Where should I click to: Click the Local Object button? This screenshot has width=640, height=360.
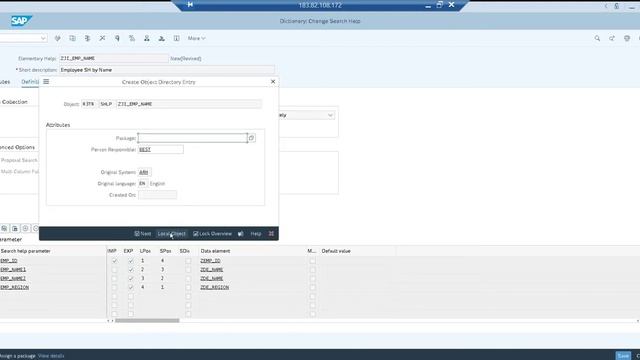point(171,233)
